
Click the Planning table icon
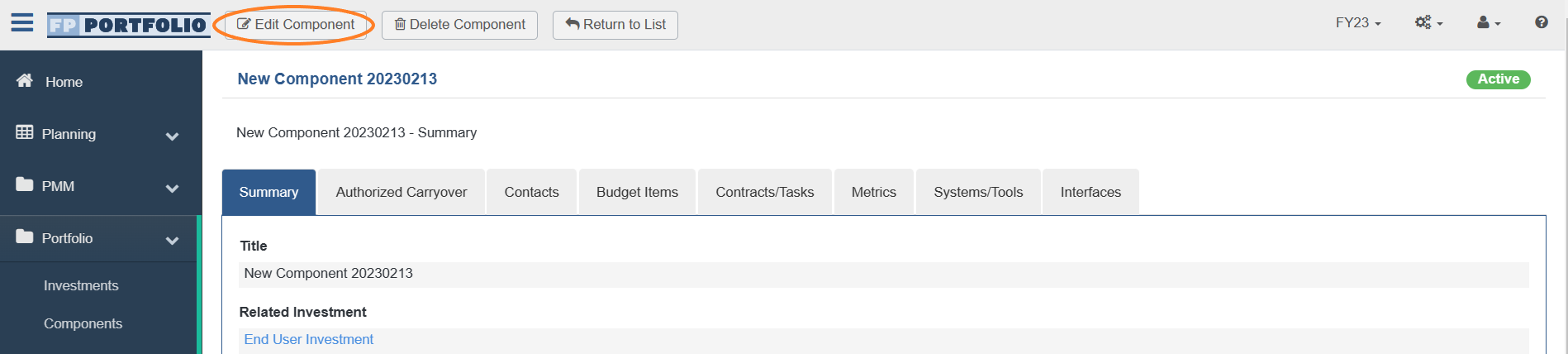[x=25, y=132]
